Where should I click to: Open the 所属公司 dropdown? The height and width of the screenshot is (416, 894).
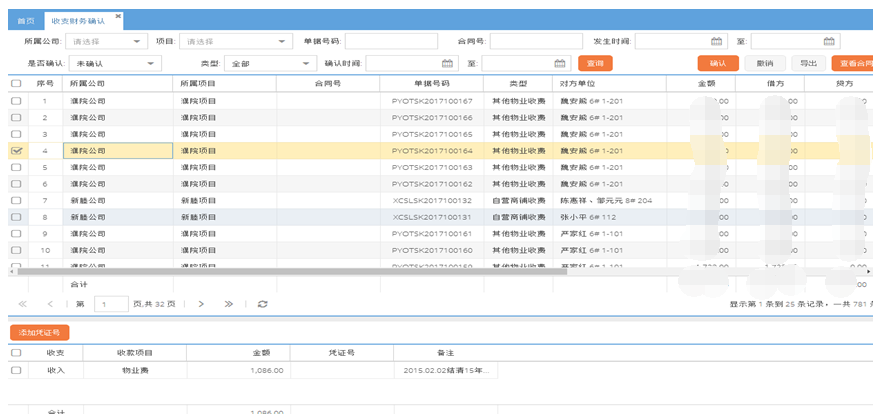(105, 41)
